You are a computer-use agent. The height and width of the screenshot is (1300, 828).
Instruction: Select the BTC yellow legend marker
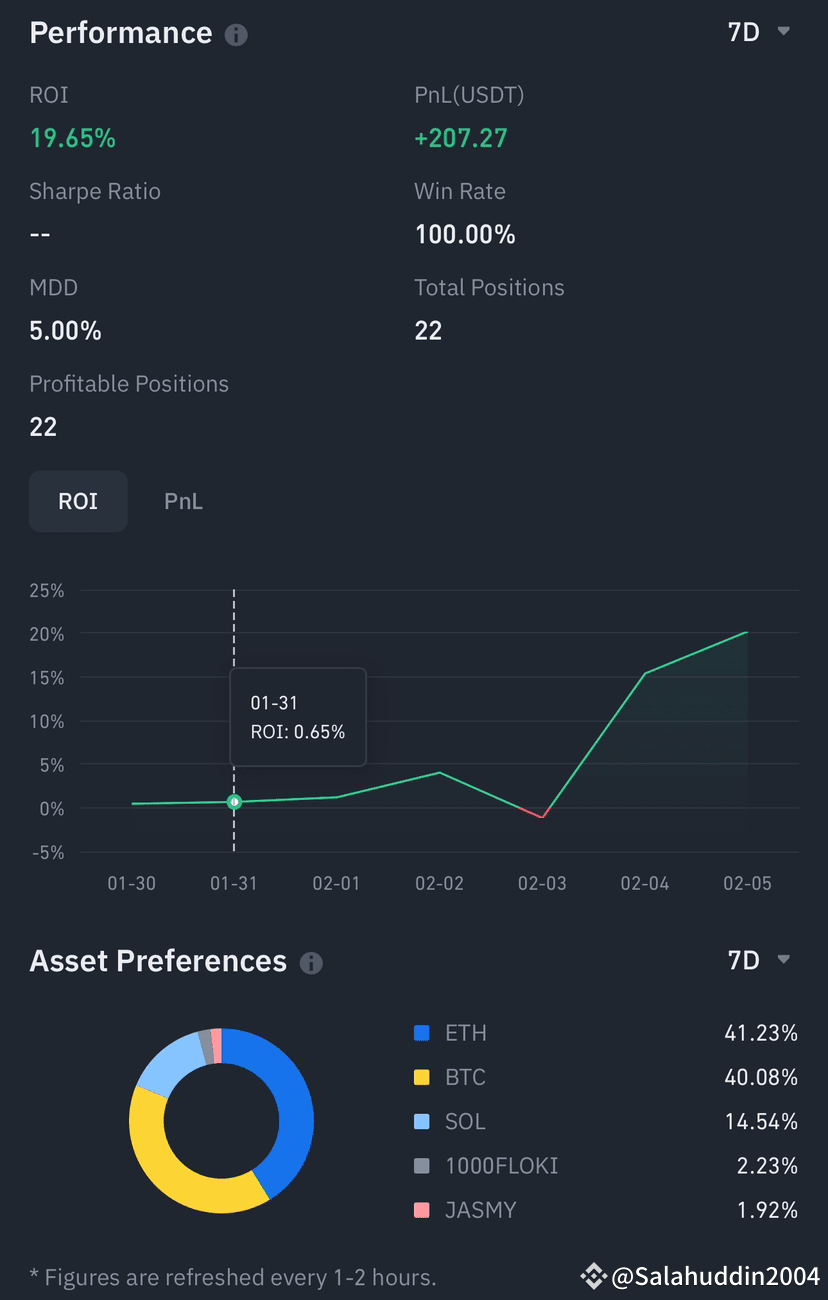pos(422,1077)
